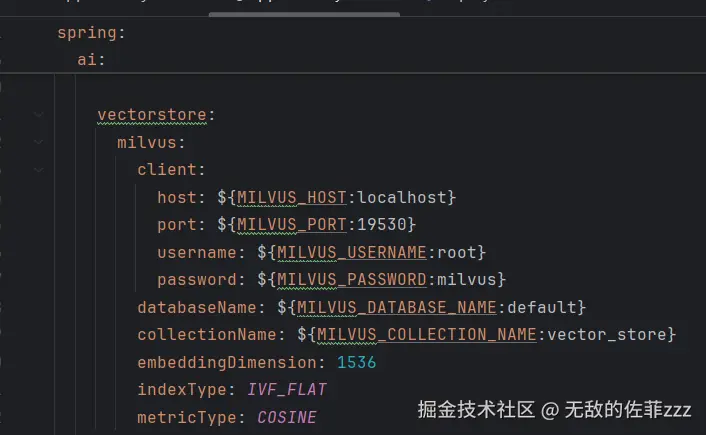Screen dimensions: 706x435
Task: Click the 'vector_store' default value
Action: [x=606, y=335]
